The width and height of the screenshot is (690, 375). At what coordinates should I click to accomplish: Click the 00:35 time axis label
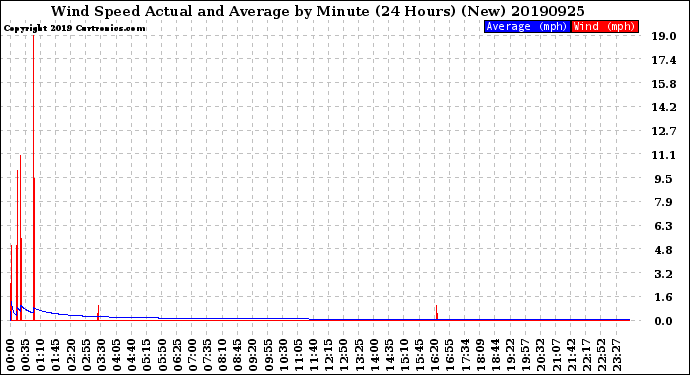point(26,355)
